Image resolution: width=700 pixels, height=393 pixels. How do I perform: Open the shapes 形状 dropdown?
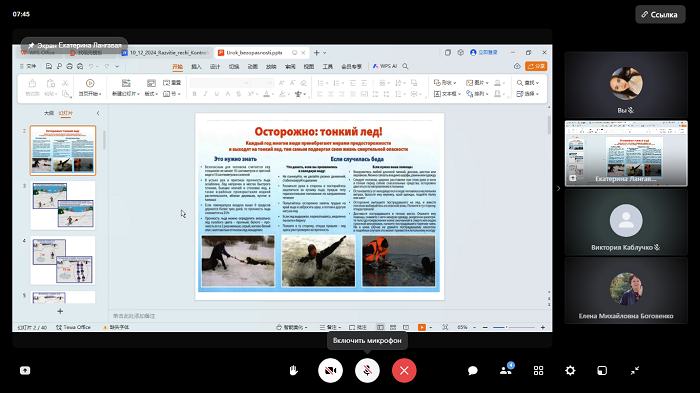coord(445,83)
